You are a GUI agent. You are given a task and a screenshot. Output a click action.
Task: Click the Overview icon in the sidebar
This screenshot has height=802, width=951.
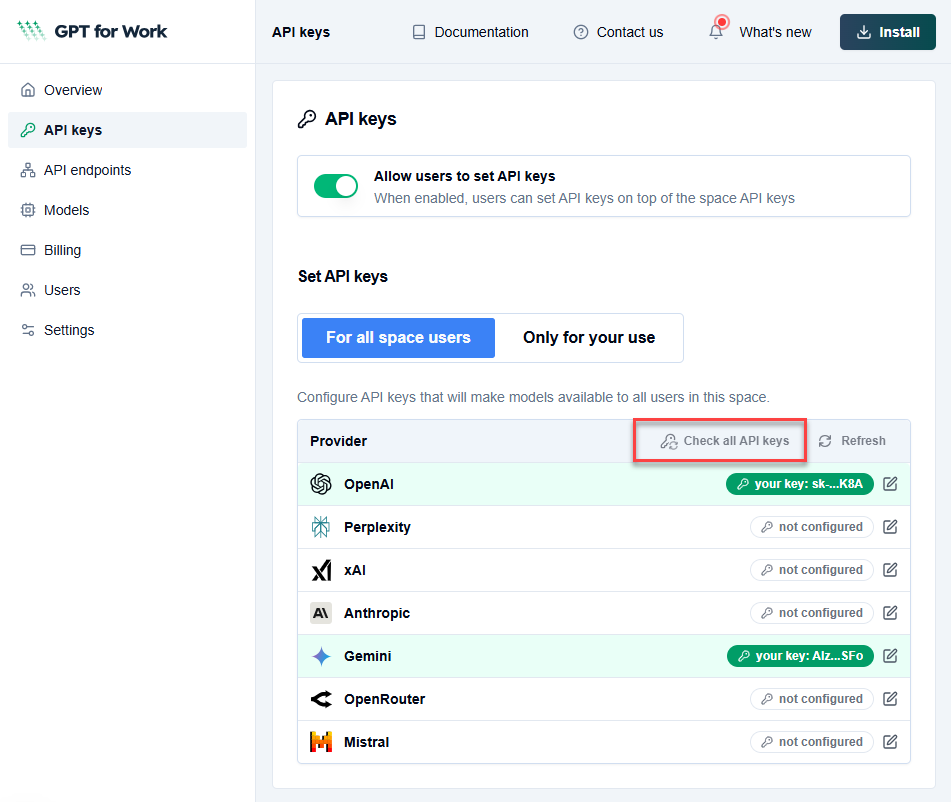(28, 90)
